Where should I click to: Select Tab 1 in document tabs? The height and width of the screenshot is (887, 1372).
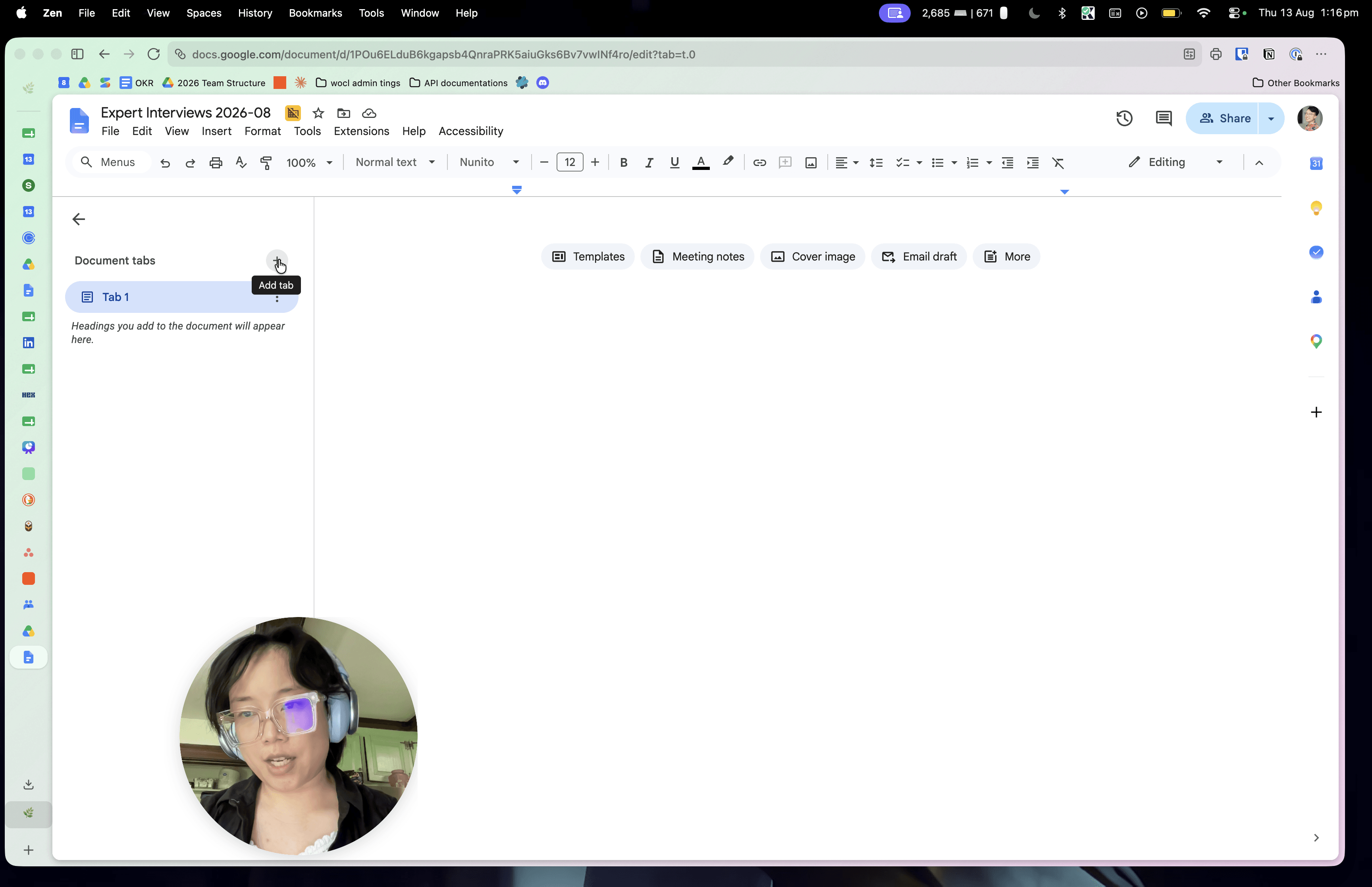[x=181, y=297]
